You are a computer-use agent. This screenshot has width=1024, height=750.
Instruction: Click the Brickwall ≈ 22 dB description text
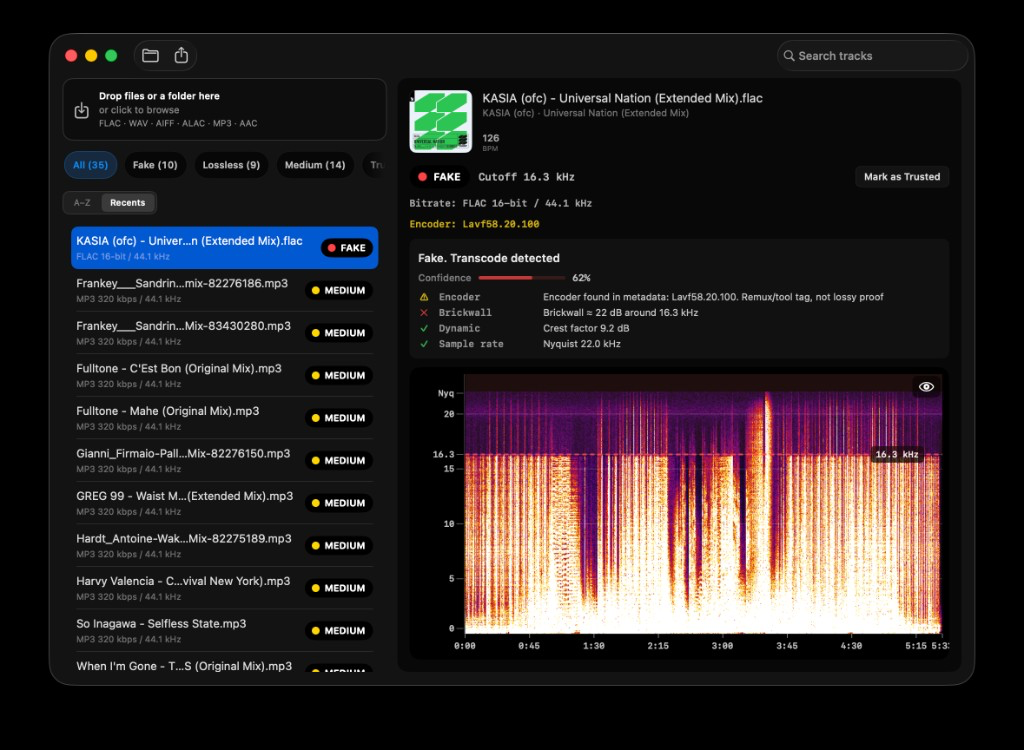click(x=620, y=312)
